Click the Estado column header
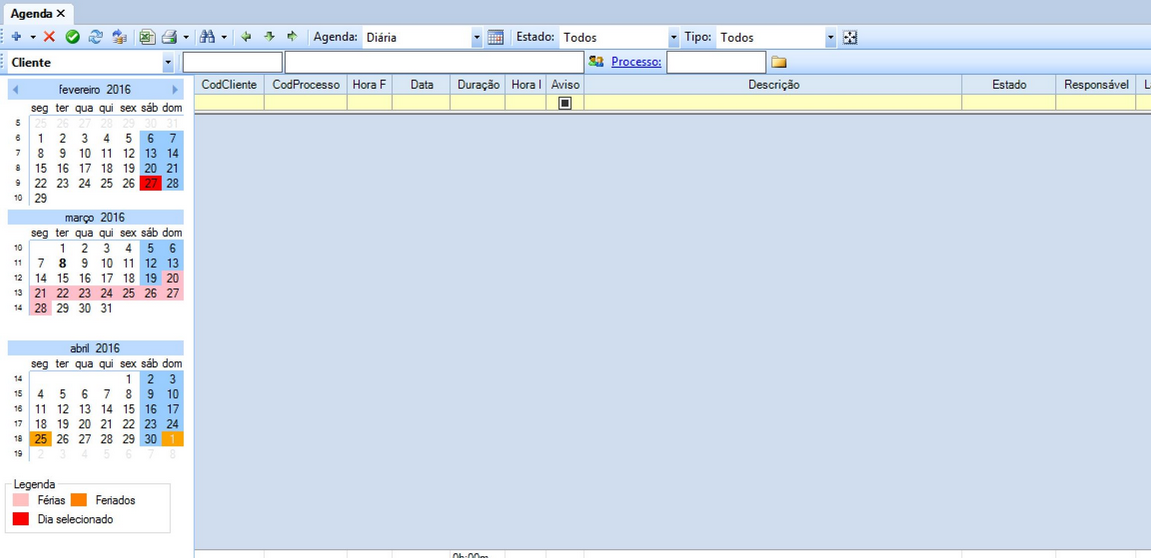 [1009, 84]
